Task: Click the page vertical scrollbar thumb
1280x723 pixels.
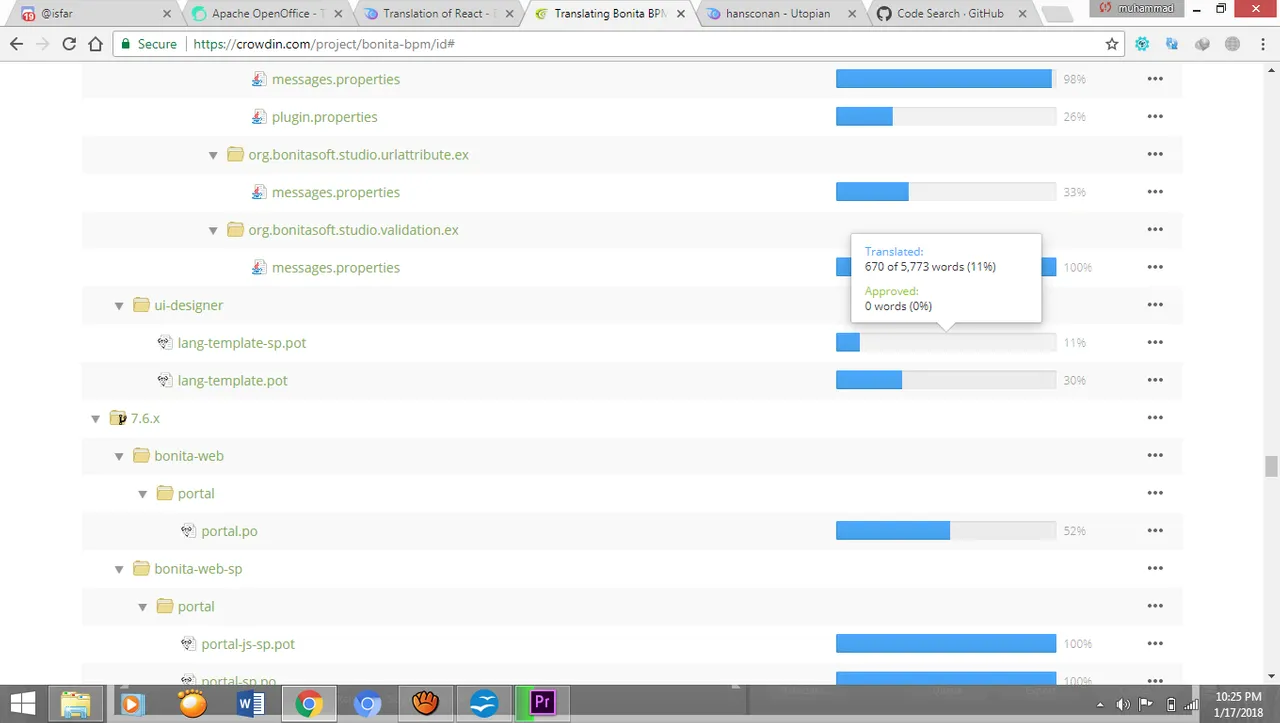Action: pyautogui.click(x=1271, y=466)
